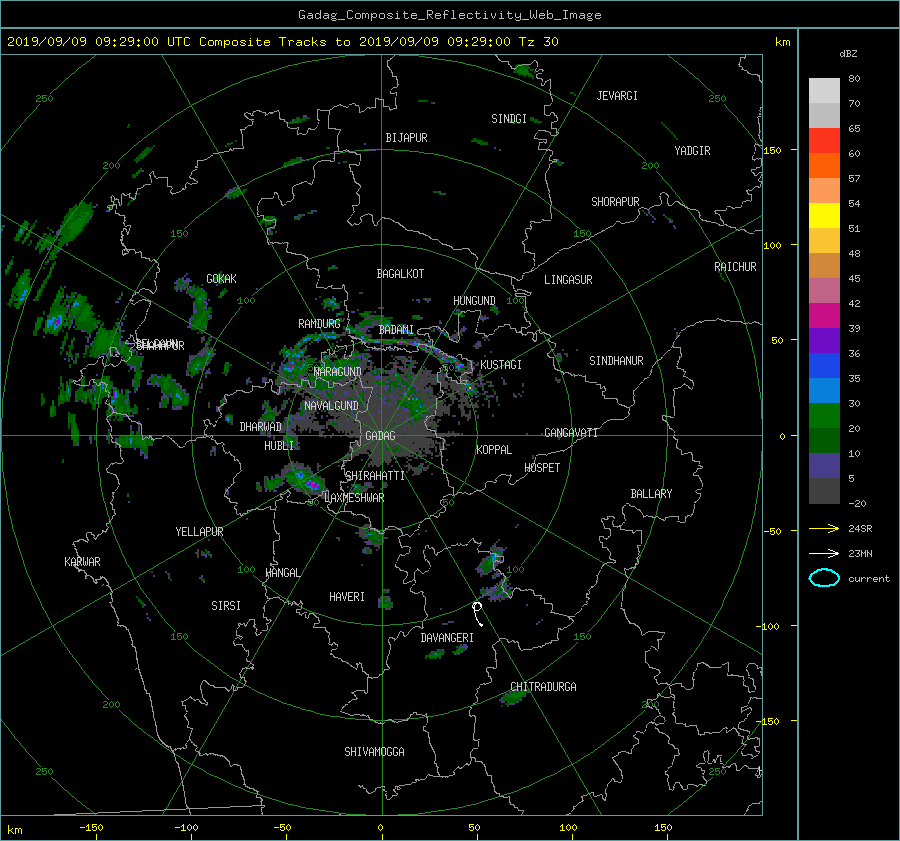The width and height of the screenshot is (900, 841).
Task: Select the GOKAK label
Action: coord(222,279)
